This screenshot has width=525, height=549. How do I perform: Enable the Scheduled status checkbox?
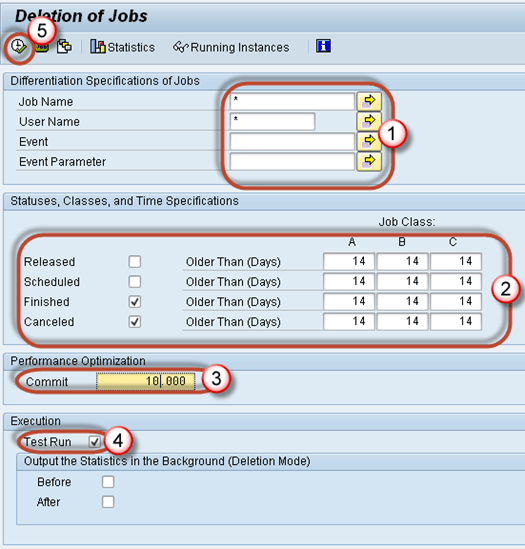(x=135, y=282)
